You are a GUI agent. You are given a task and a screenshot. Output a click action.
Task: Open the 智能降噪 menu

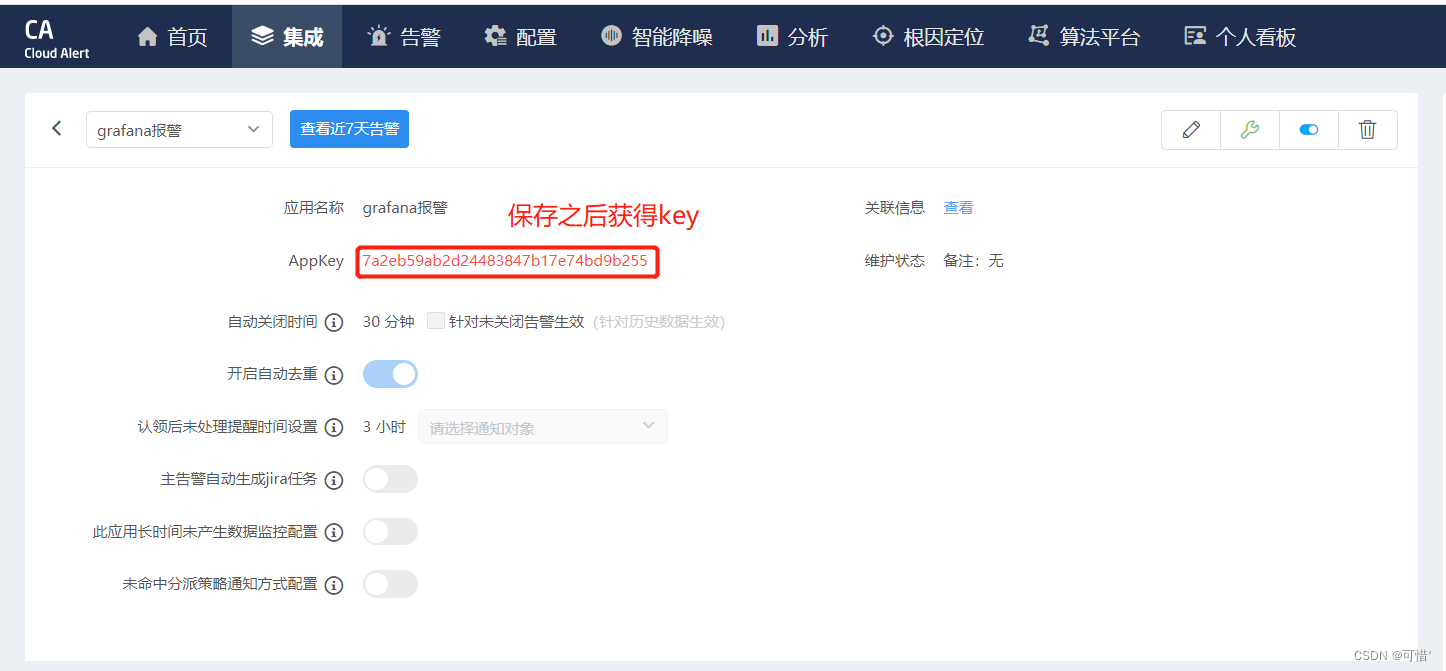click(x=657, y=37)
